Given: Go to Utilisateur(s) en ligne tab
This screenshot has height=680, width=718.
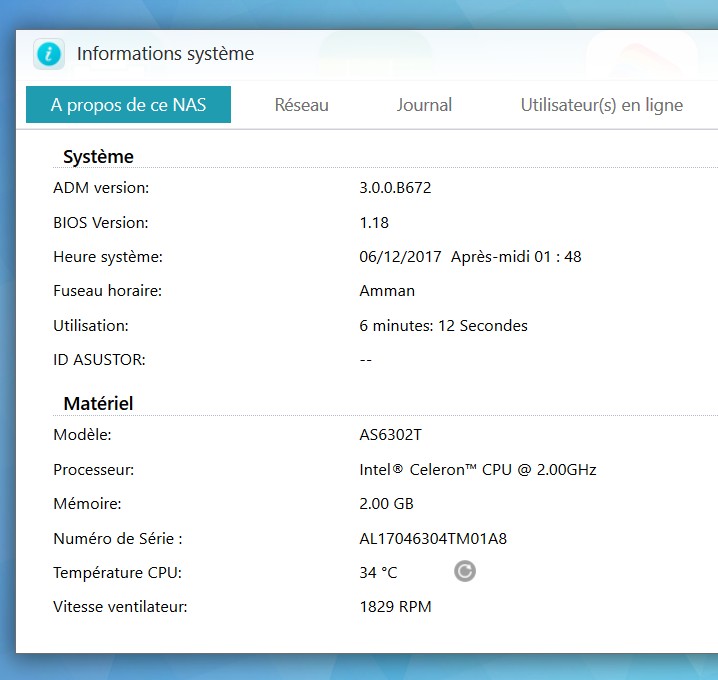Looking at the screenshot, I should tap(601, 105).
